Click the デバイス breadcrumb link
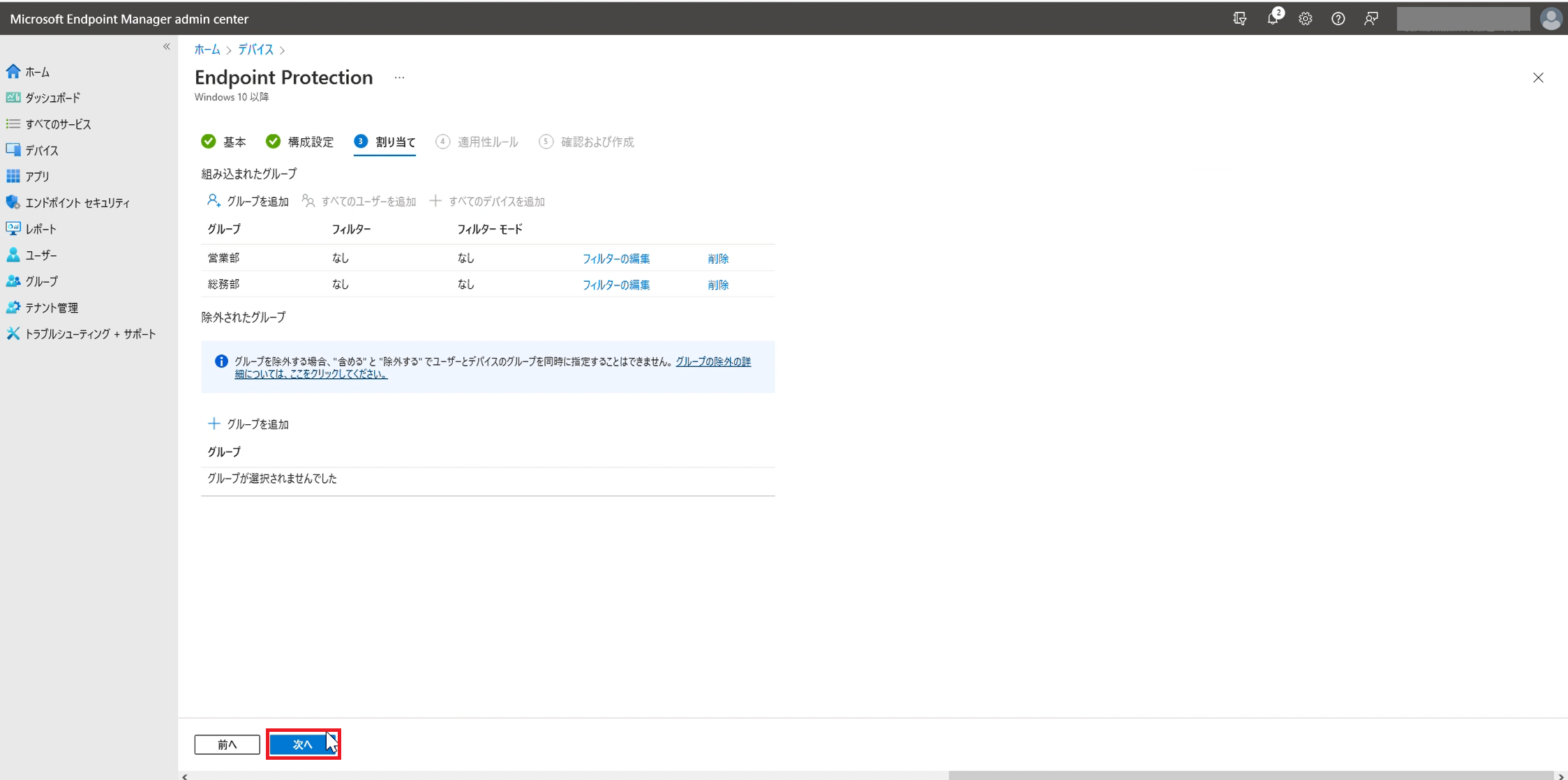The width and height of the screenshot is (1568, 780). 255,50
